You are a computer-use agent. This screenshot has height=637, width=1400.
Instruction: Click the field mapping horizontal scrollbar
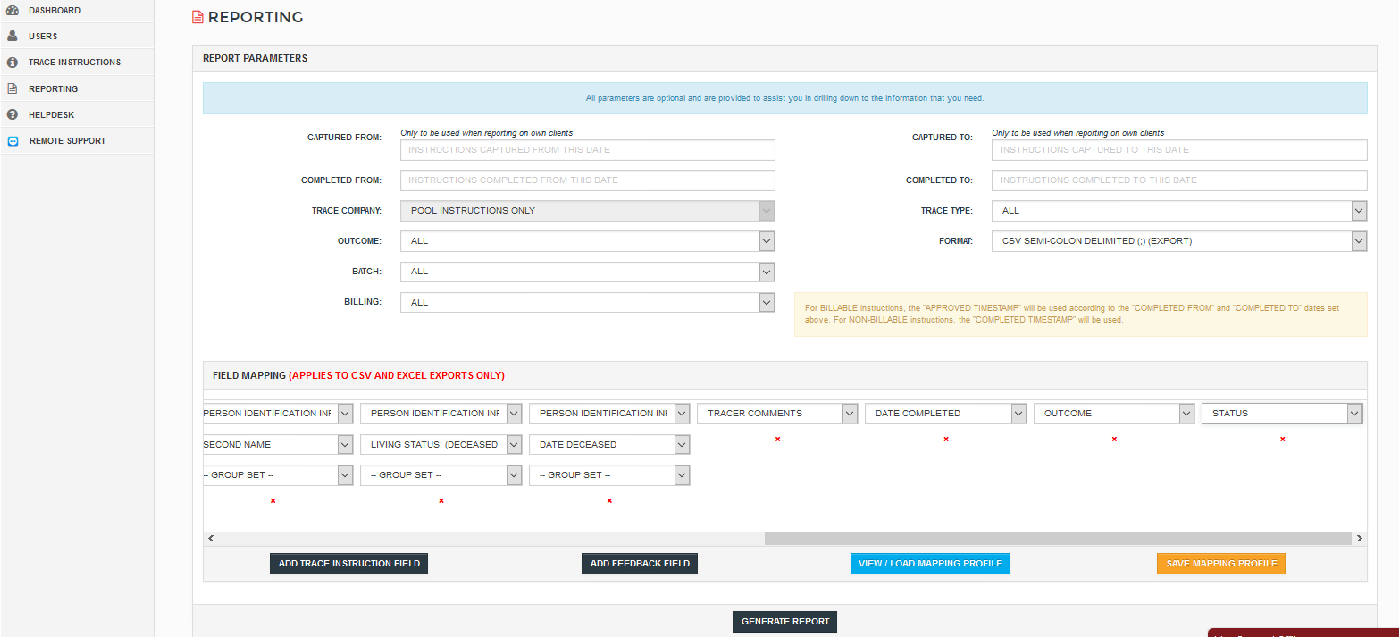[x=1058, y=538]
